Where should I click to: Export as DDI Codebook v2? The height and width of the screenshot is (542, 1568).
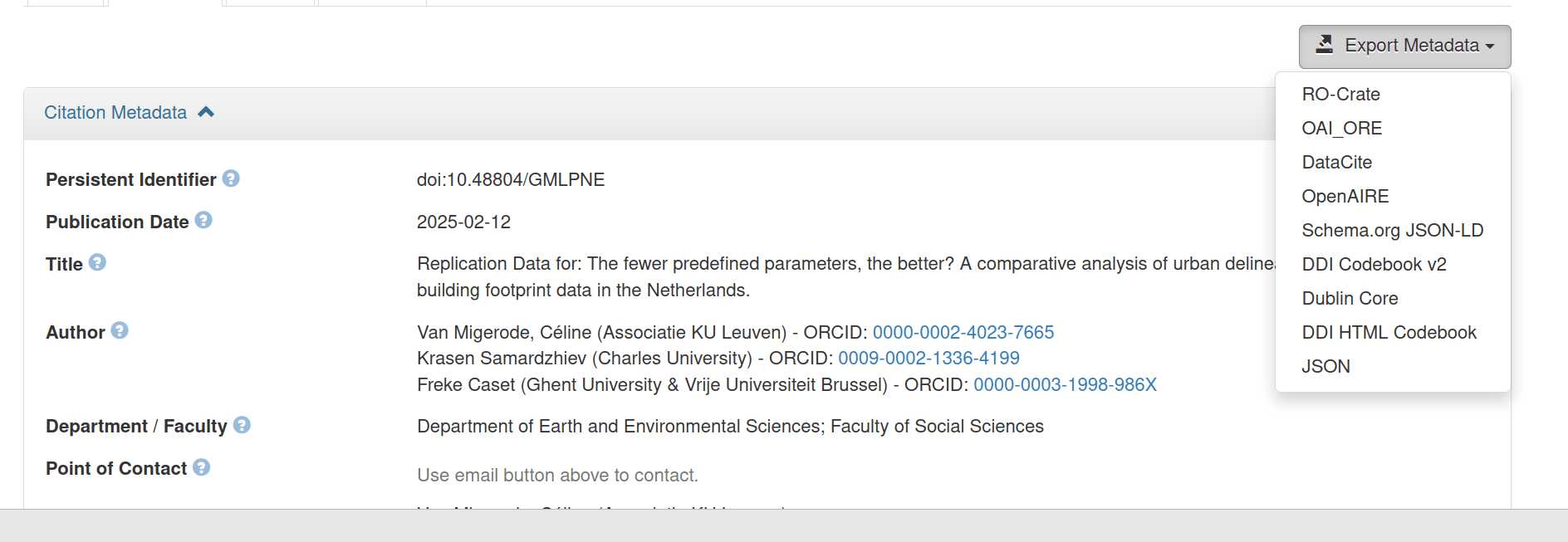point(1374,265)
